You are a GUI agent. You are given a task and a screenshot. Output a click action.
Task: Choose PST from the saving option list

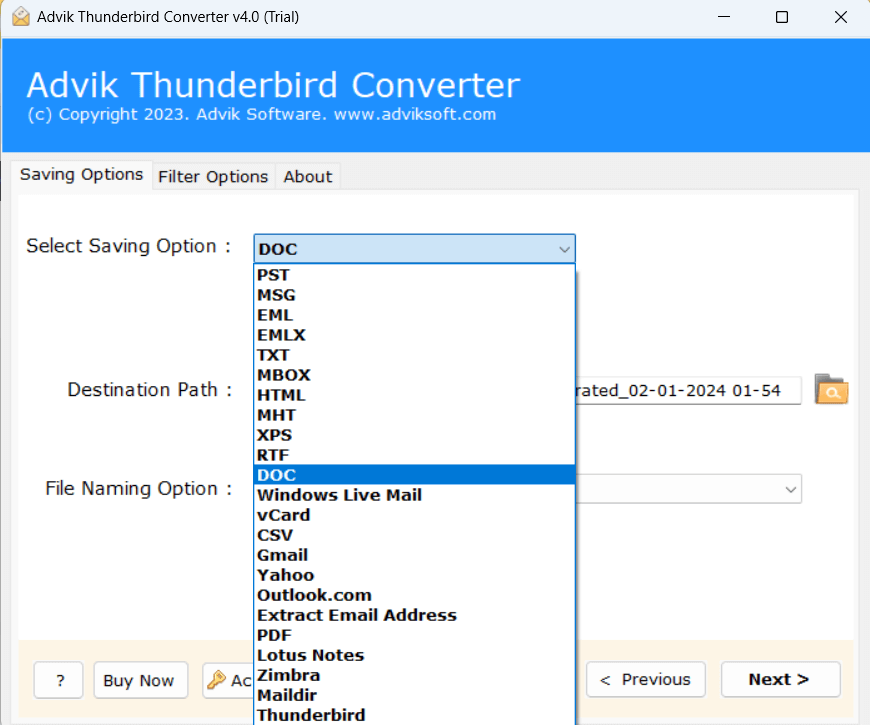(x=414, y=275)
